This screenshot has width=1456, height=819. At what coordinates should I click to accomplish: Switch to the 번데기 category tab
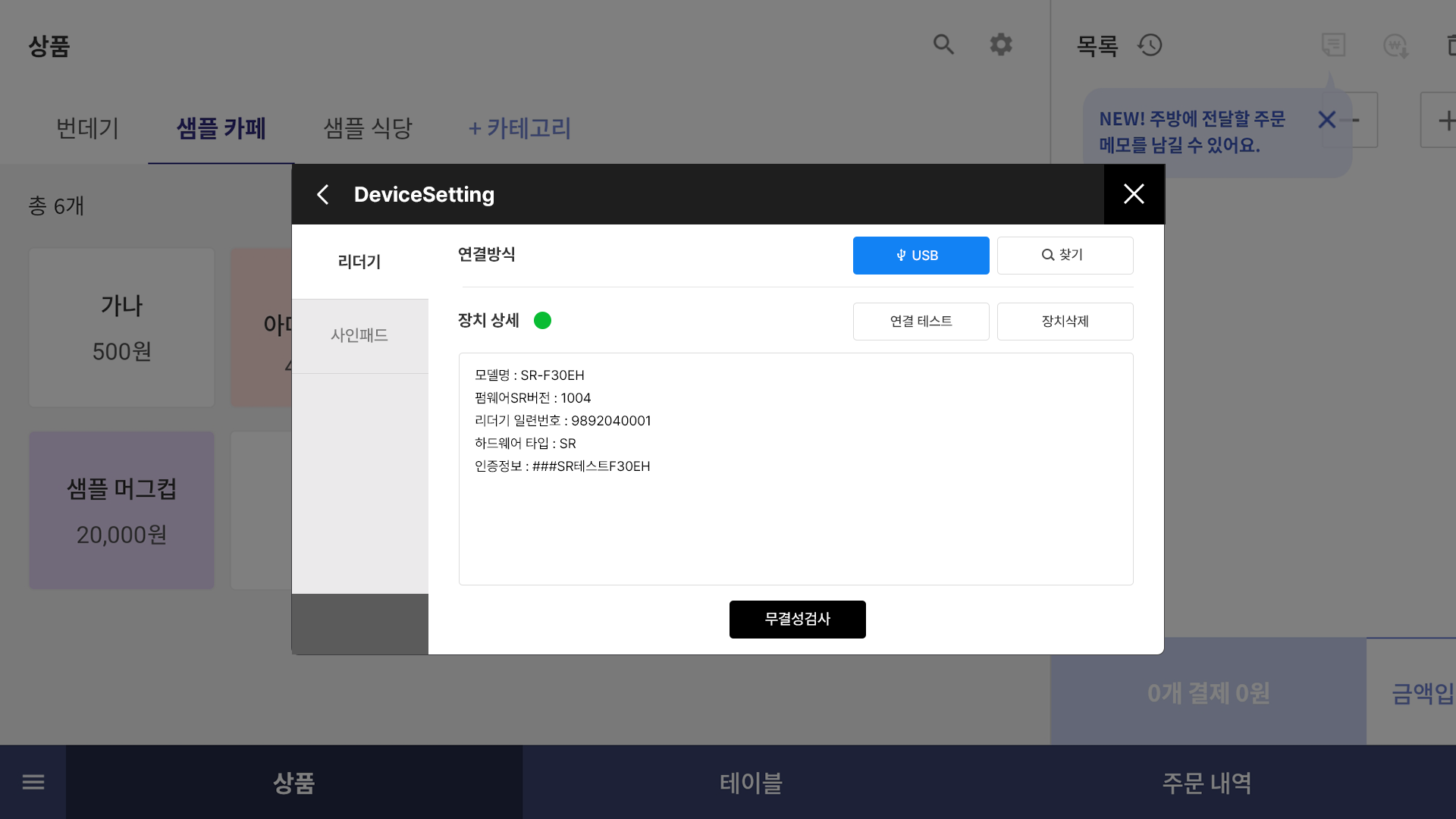87,128
